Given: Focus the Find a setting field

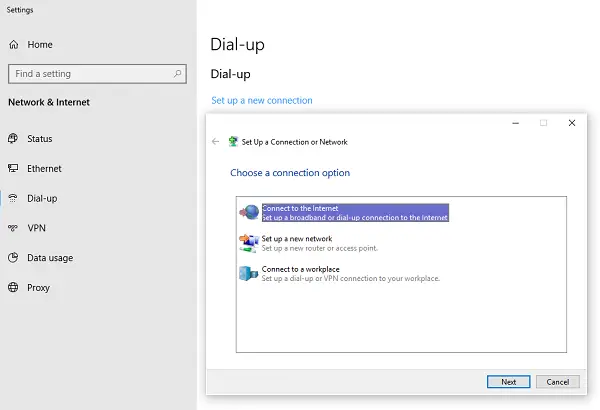Looking at the screenshot, I should pyautogui.click(x=97, y=74).
